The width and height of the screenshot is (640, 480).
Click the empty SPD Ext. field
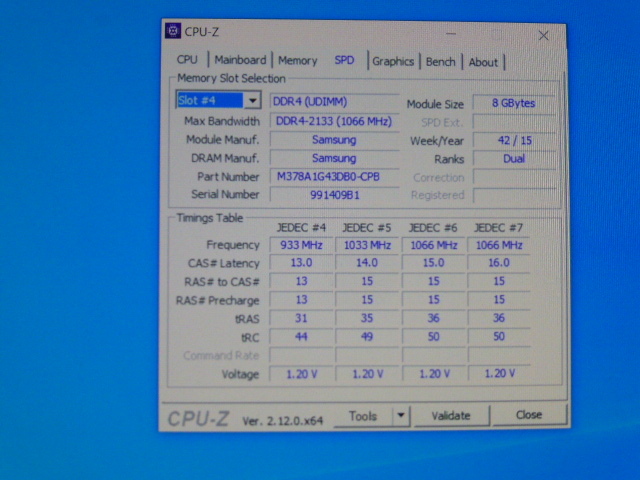[x=514, y=122]
